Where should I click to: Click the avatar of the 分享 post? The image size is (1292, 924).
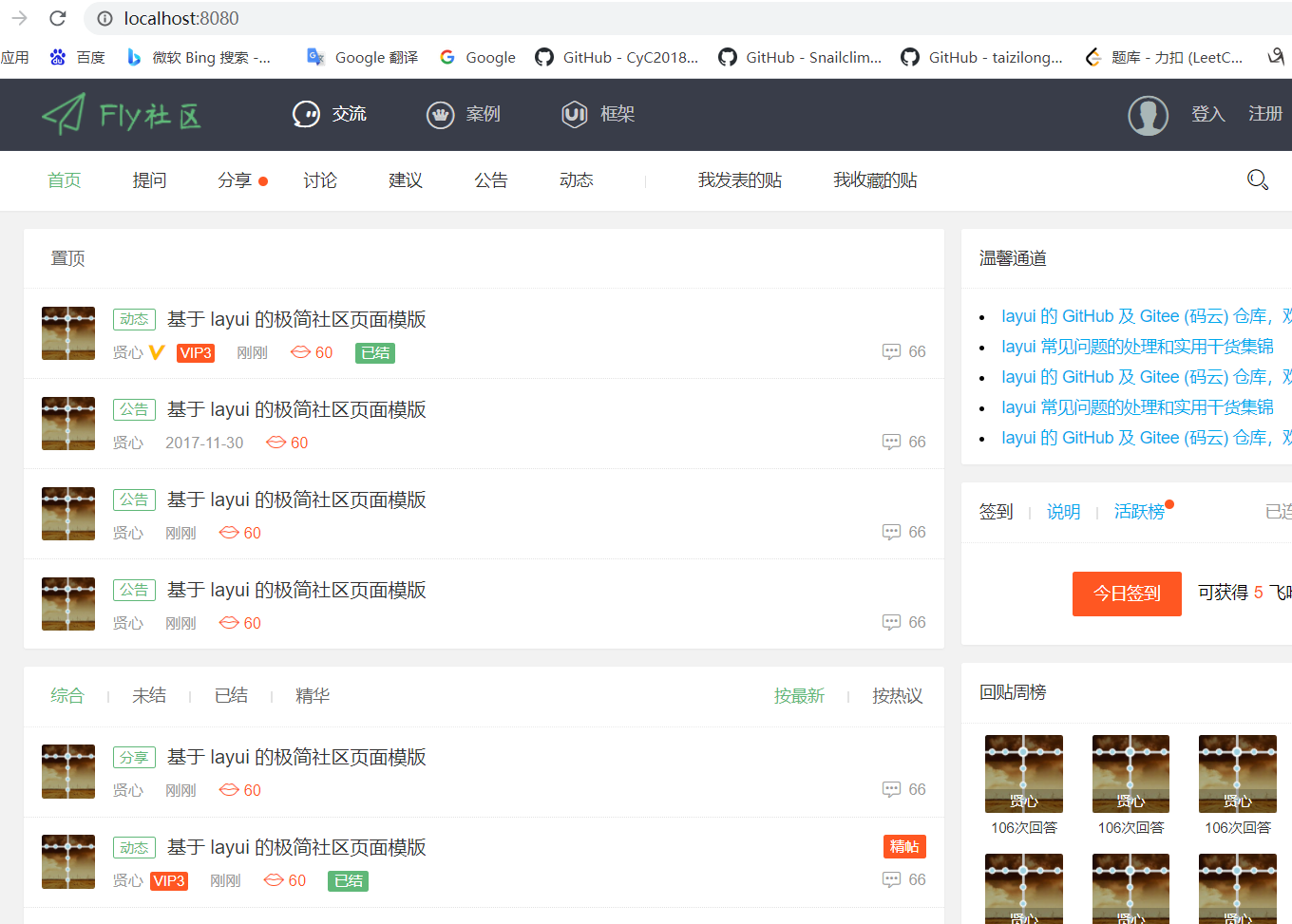coord(68,771)
